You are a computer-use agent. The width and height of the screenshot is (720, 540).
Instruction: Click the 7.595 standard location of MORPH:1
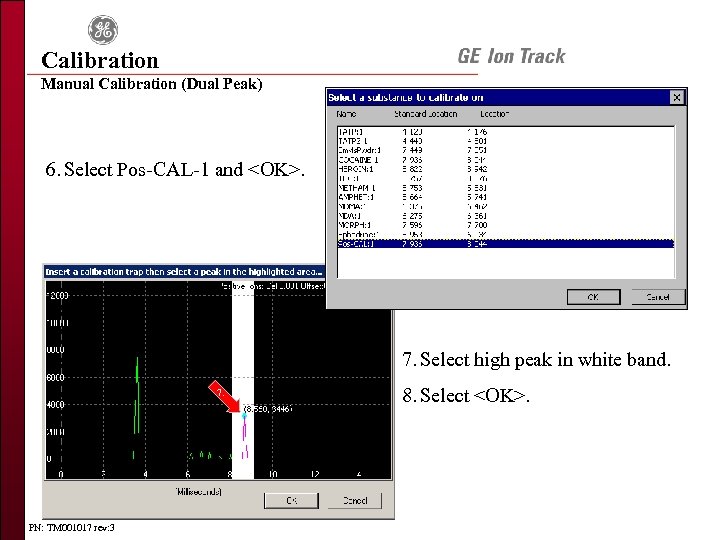pos(412,225)
